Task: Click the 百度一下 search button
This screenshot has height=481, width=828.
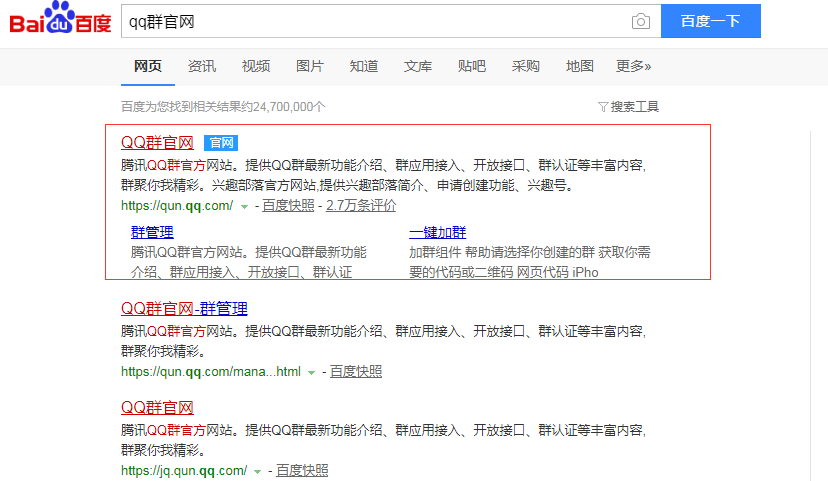Action: [711, 21]
